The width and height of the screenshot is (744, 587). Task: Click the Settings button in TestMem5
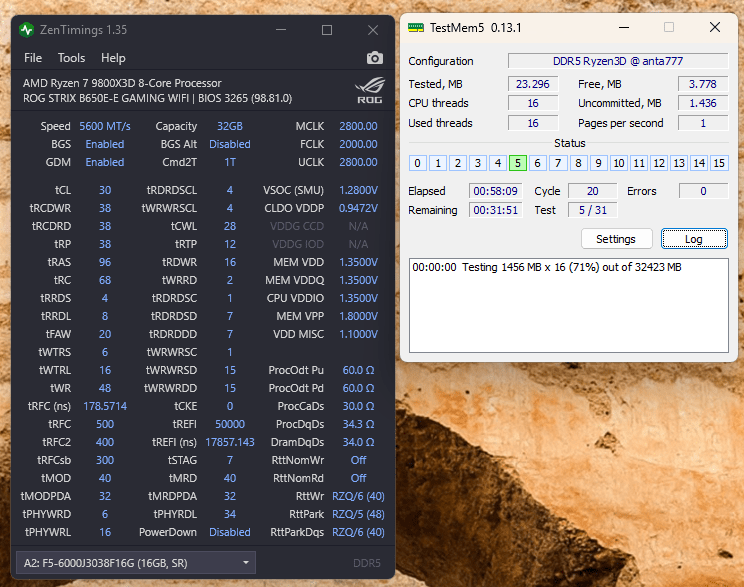(x=616, y=239)
